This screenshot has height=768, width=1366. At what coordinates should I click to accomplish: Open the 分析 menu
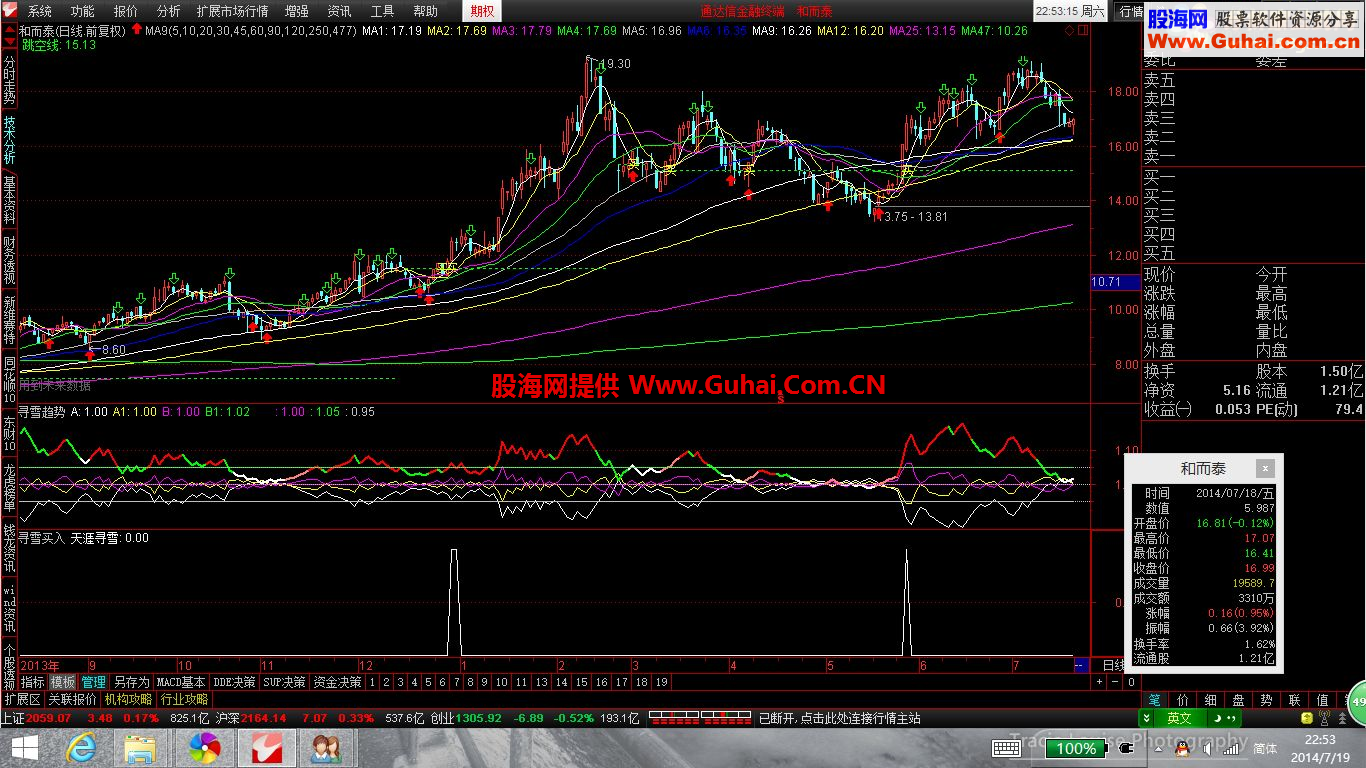click(x=168, y=11)
